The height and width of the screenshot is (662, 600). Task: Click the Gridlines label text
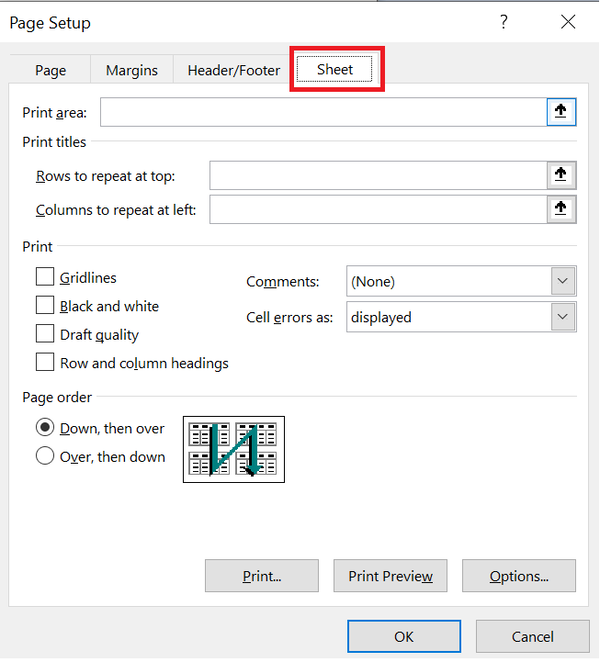[88, 278]
